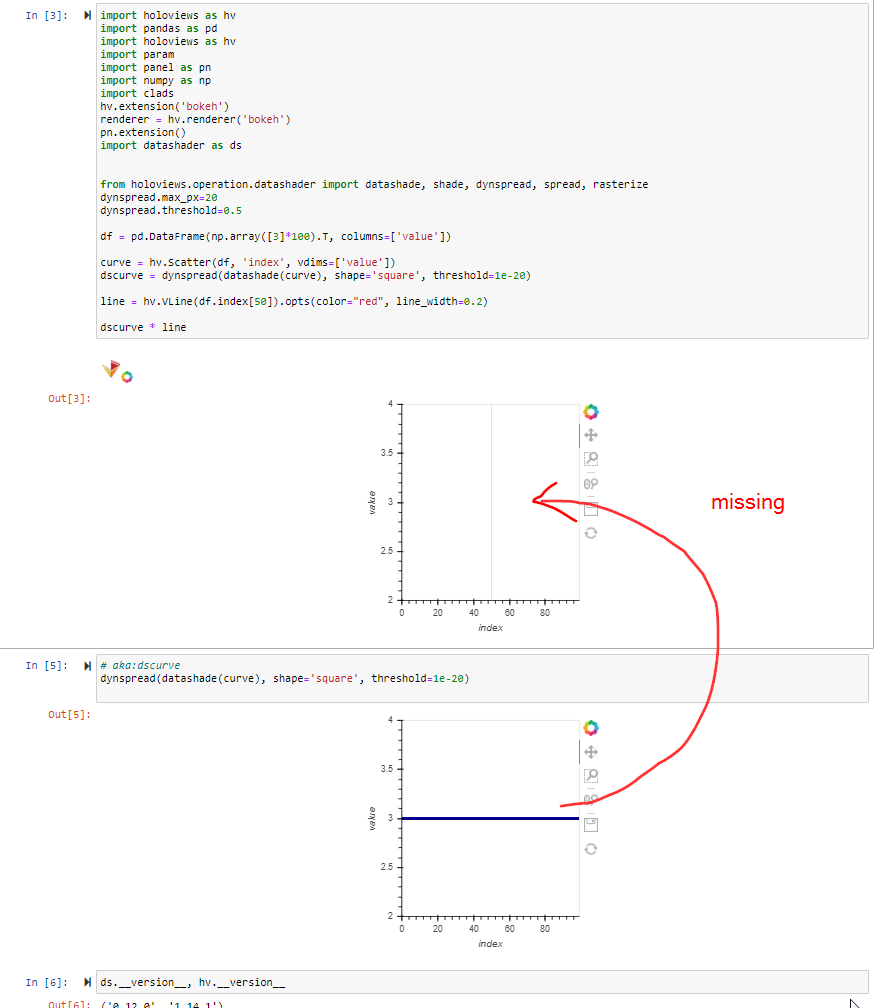Click the small HoloViews logo under the first cell

[x=113, y=369]
